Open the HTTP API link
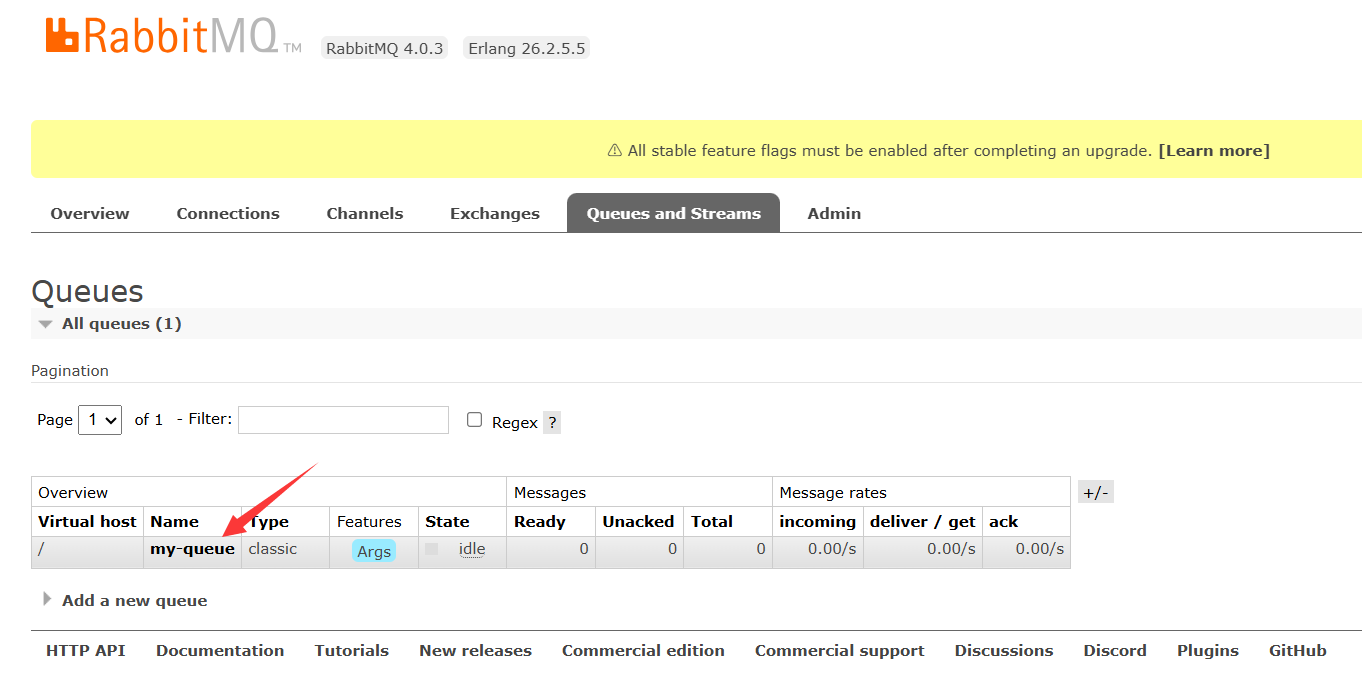 (86, 650)
